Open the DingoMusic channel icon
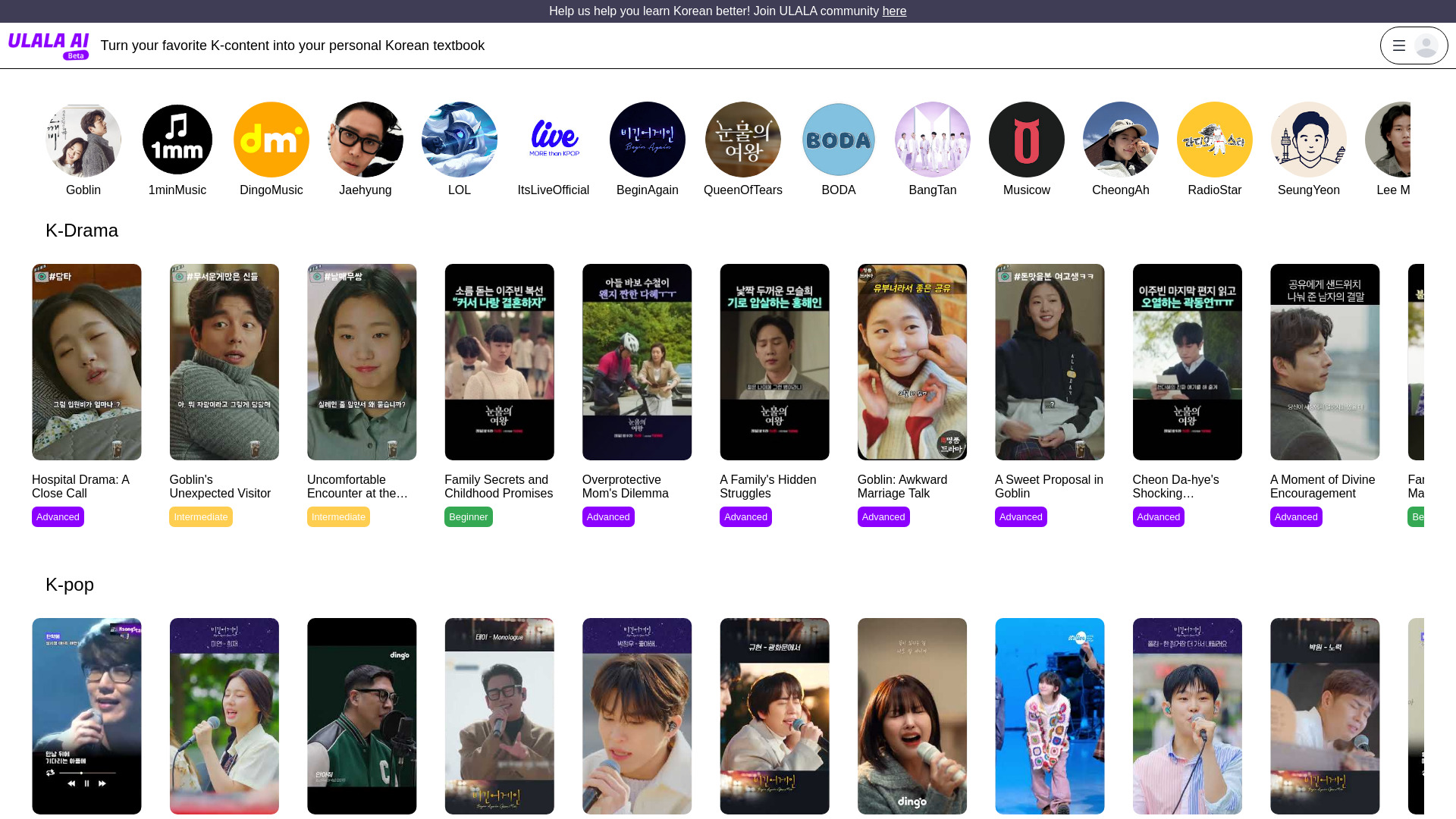The height and width of the screenshot is (819, 1456). (x=271, y=140)
